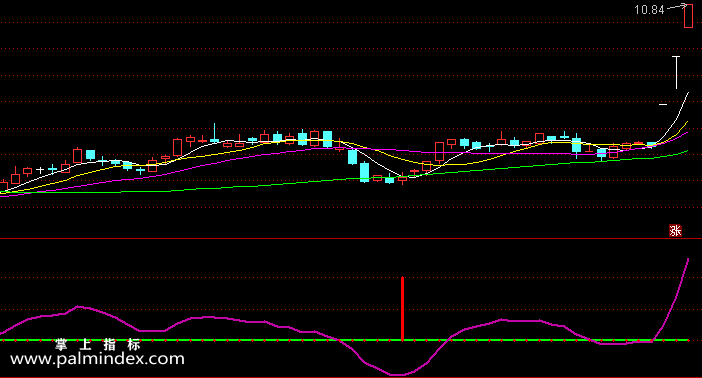Select the 10.84 price label

tap(649, 9)
